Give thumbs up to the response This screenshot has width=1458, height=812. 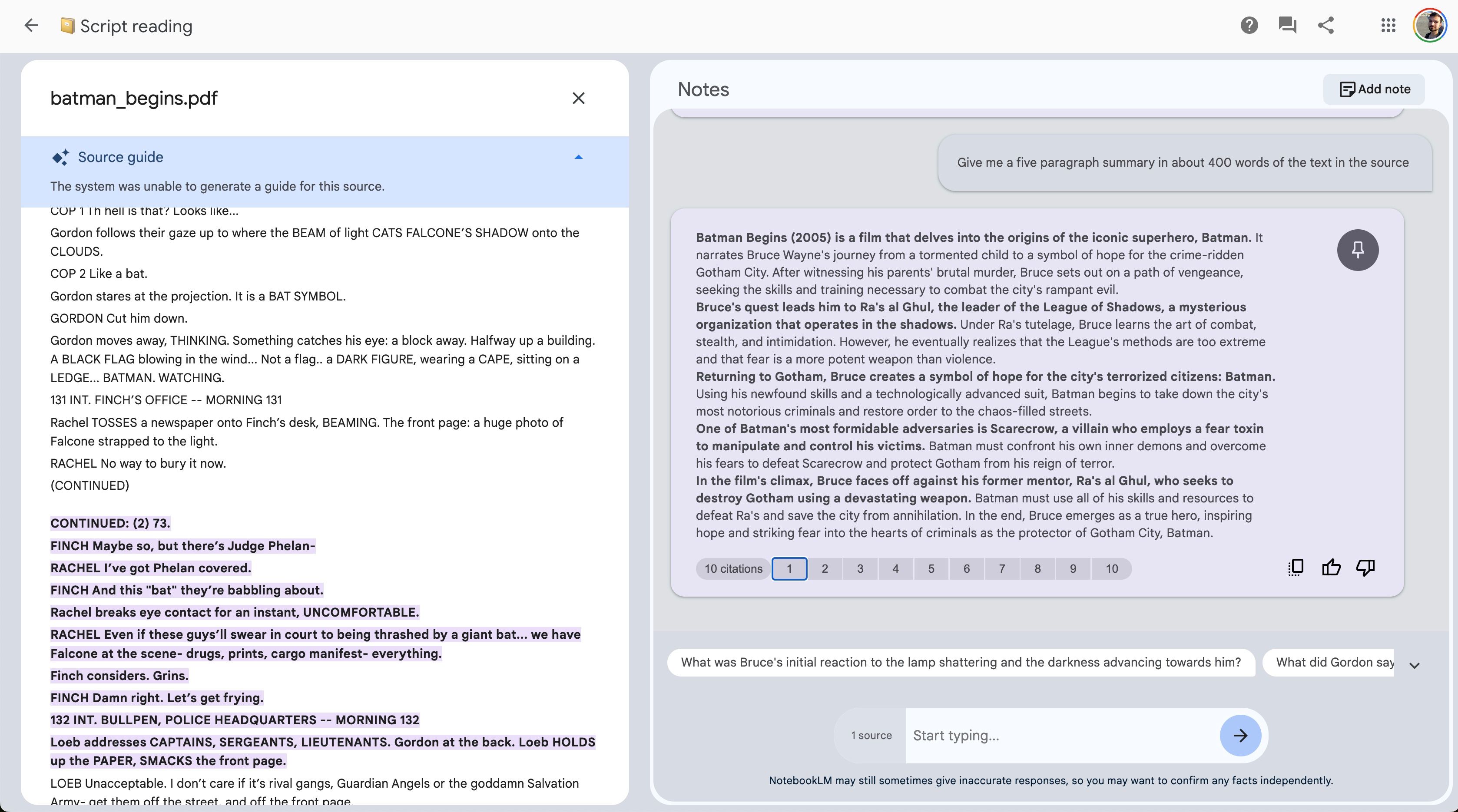1331,568
